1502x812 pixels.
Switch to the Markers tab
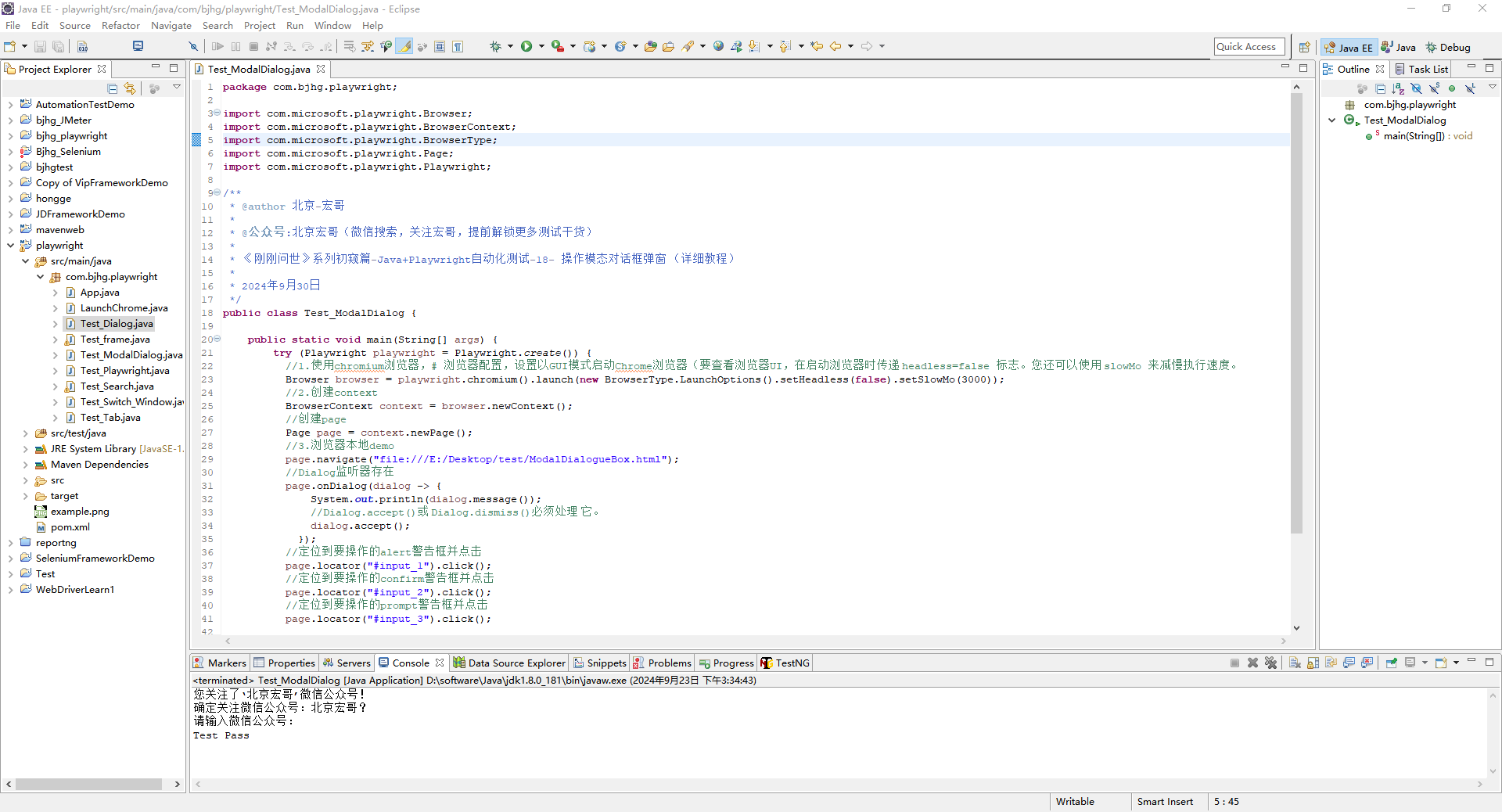(x=220, y=663)
